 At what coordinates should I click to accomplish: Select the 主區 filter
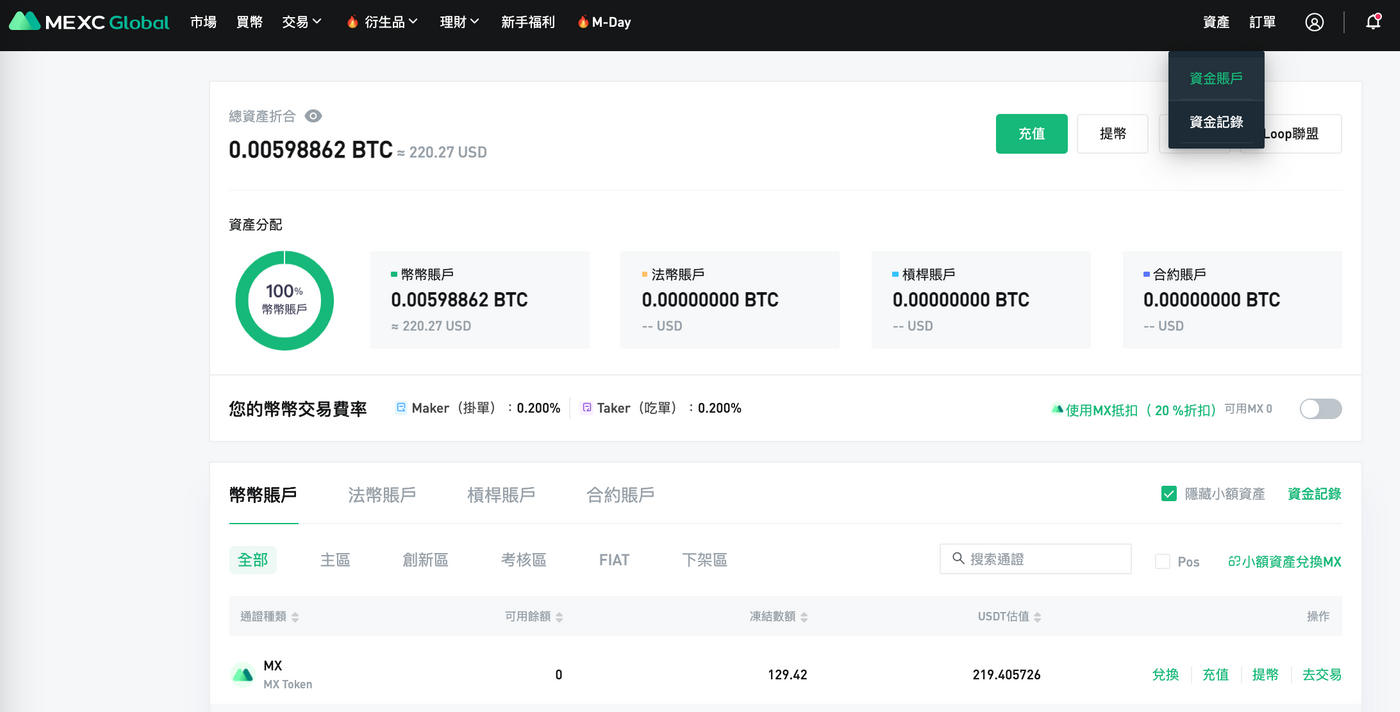coord(335,560)
